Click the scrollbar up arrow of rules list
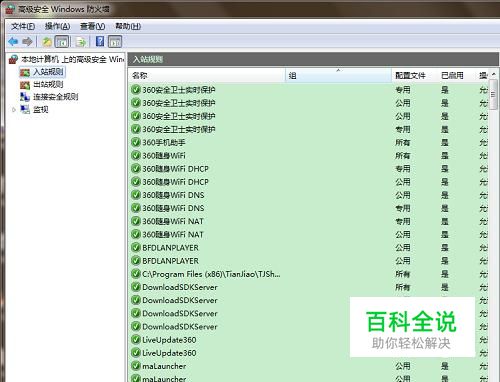 pos(494,74)
